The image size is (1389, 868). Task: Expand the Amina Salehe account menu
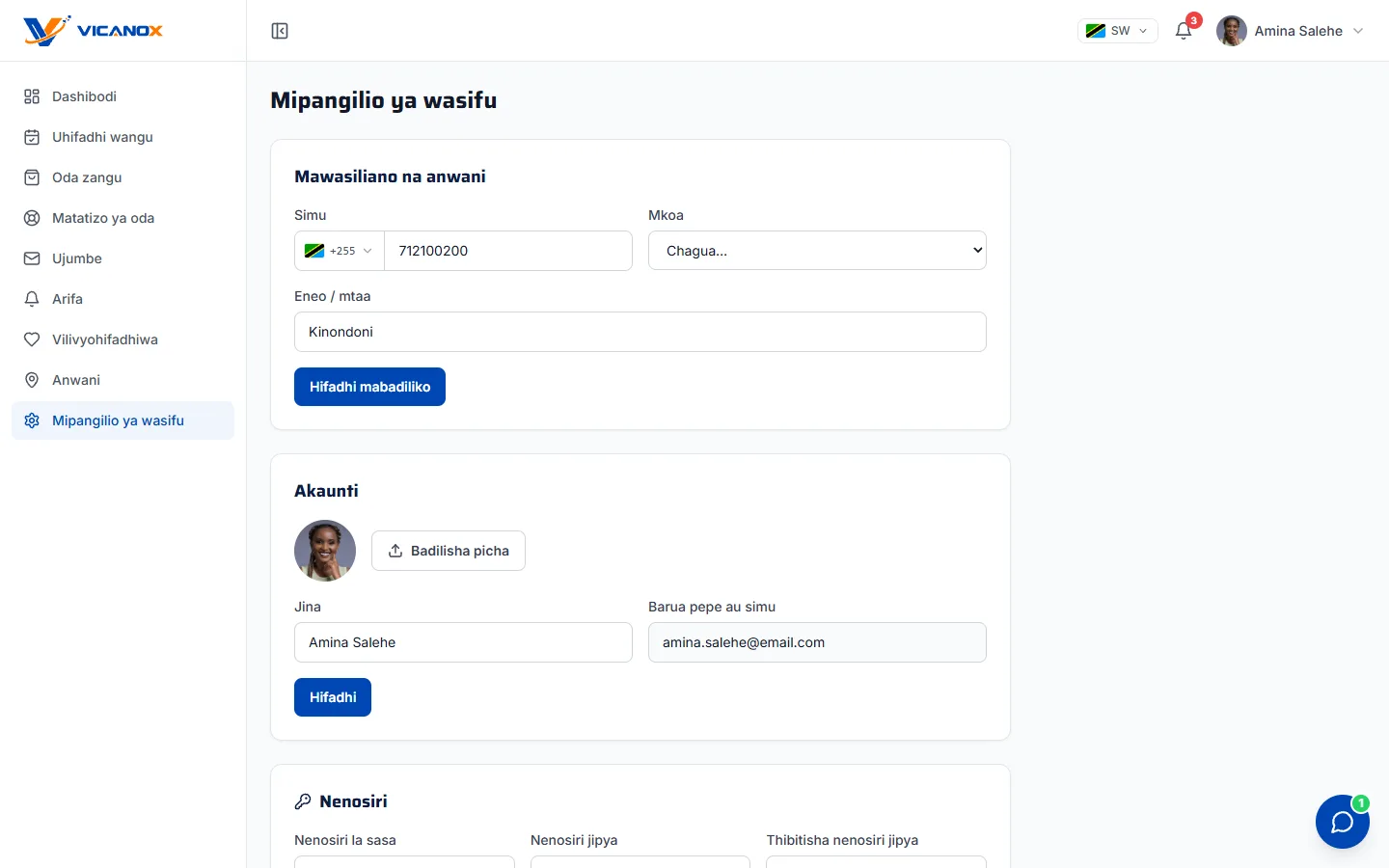click(1291, 31)
